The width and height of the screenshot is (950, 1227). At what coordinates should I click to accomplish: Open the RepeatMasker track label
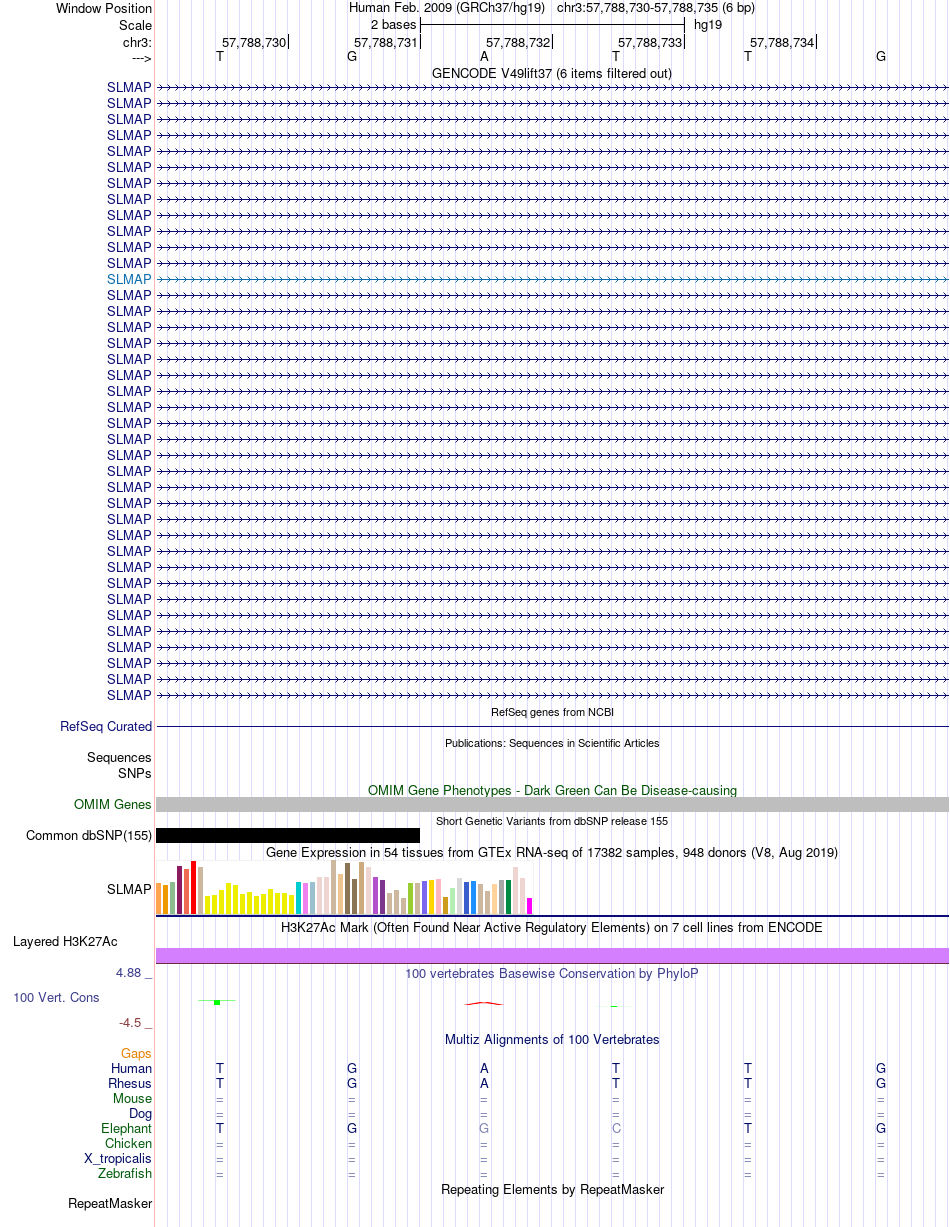coord(110,1203)
